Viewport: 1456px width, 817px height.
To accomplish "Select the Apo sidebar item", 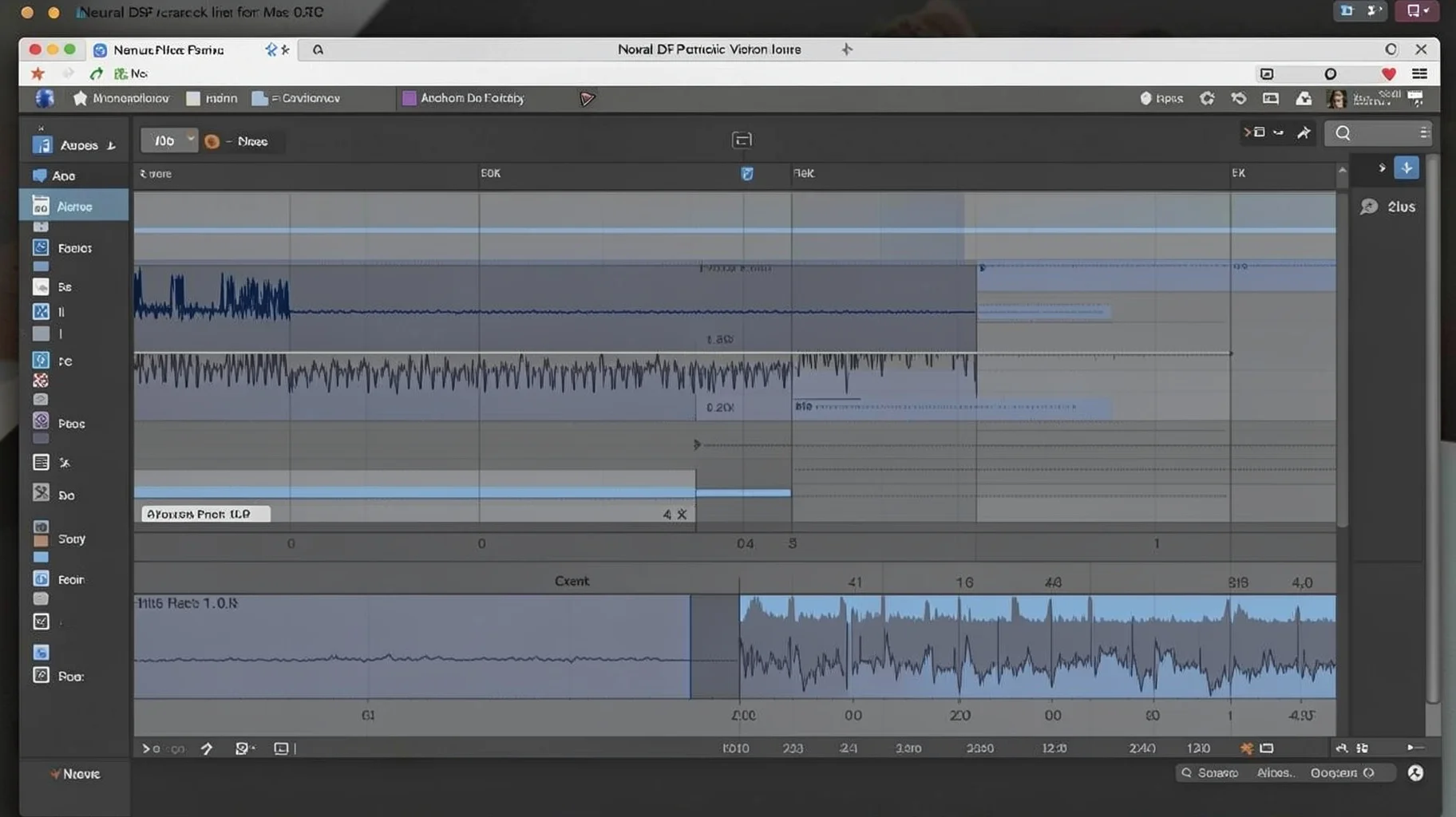I will [53, 176].
